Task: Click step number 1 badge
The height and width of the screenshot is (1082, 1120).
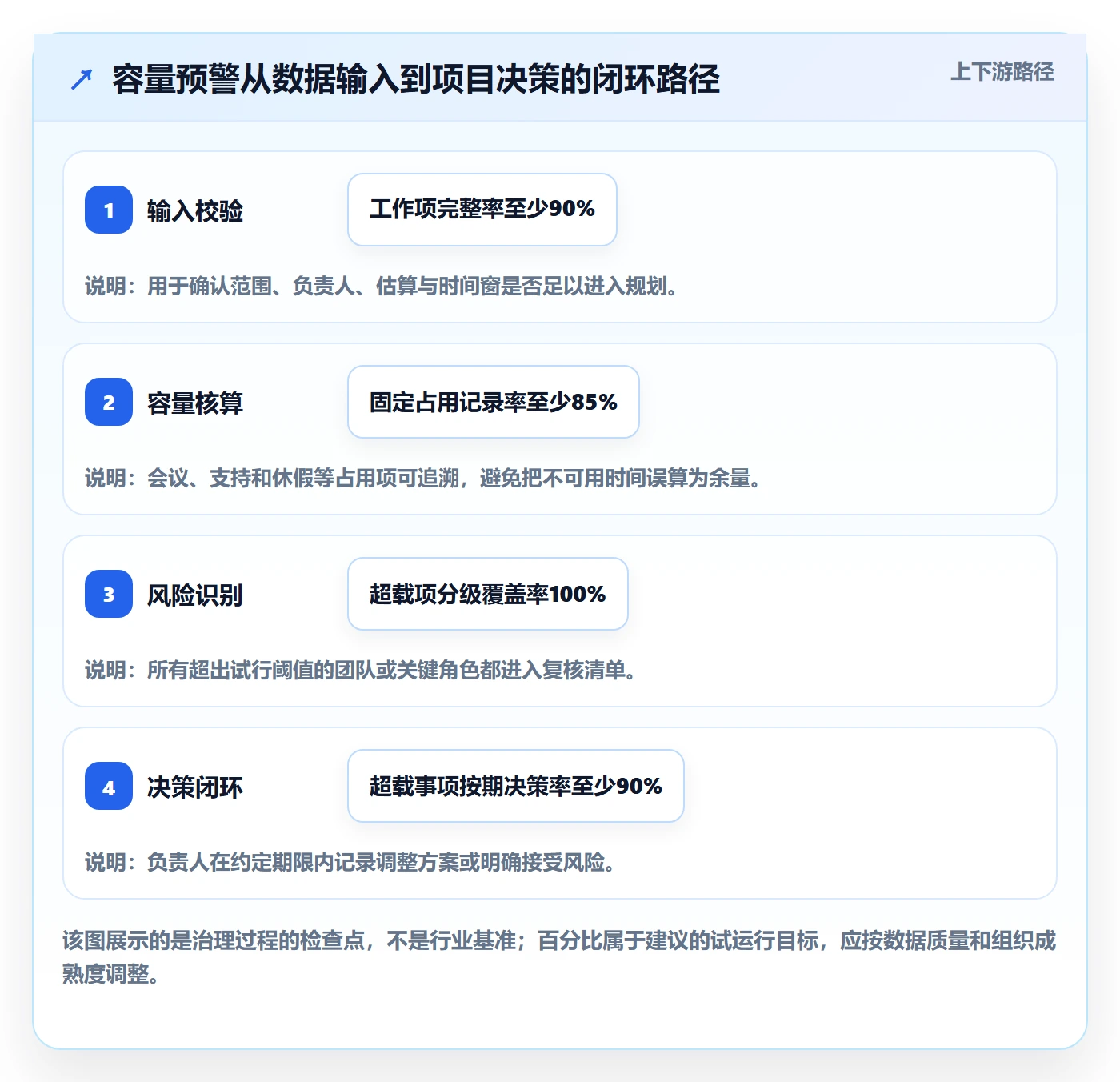Action: point(109,210)
